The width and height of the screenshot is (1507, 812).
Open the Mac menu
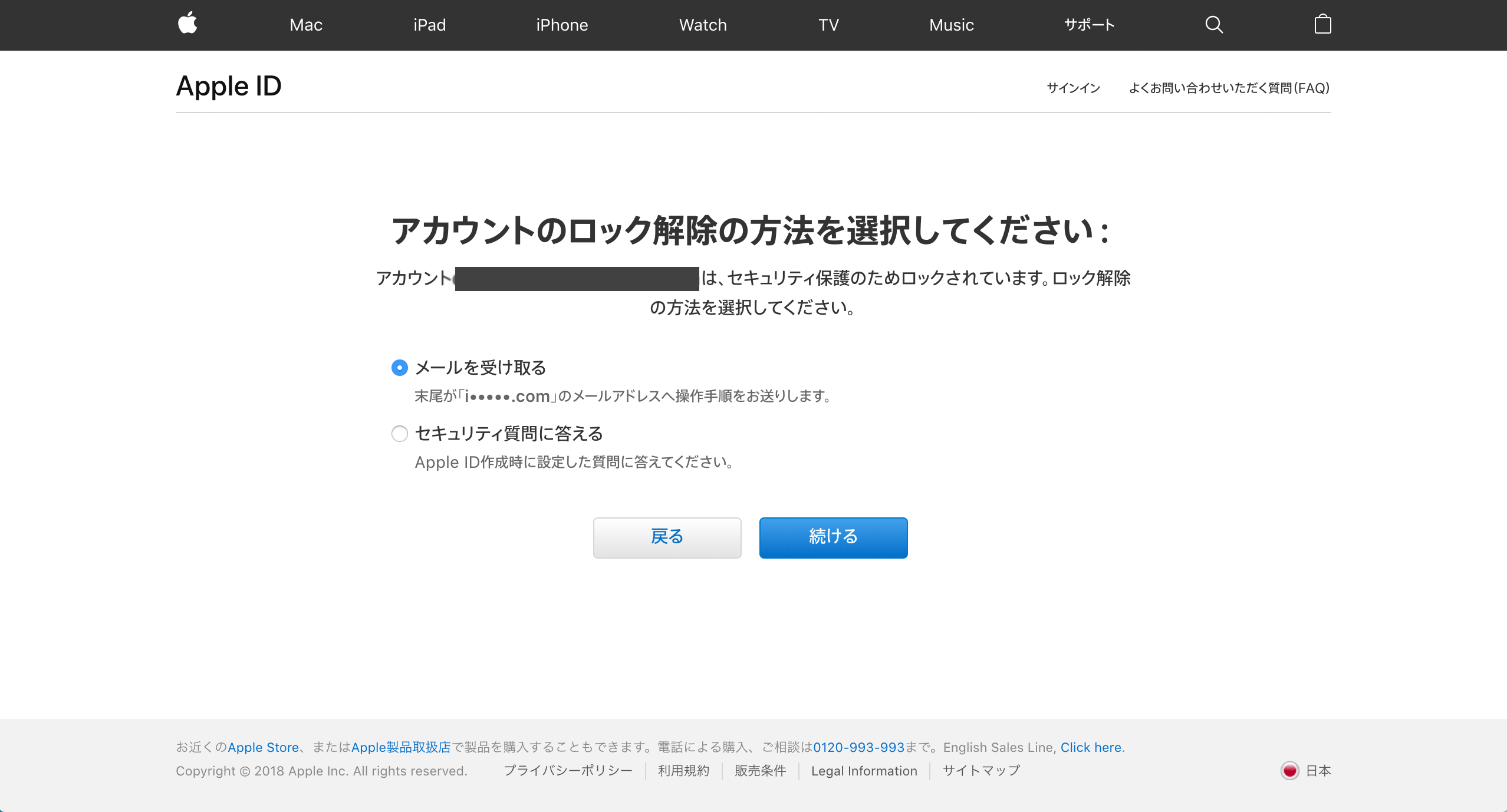click(306, 25)
